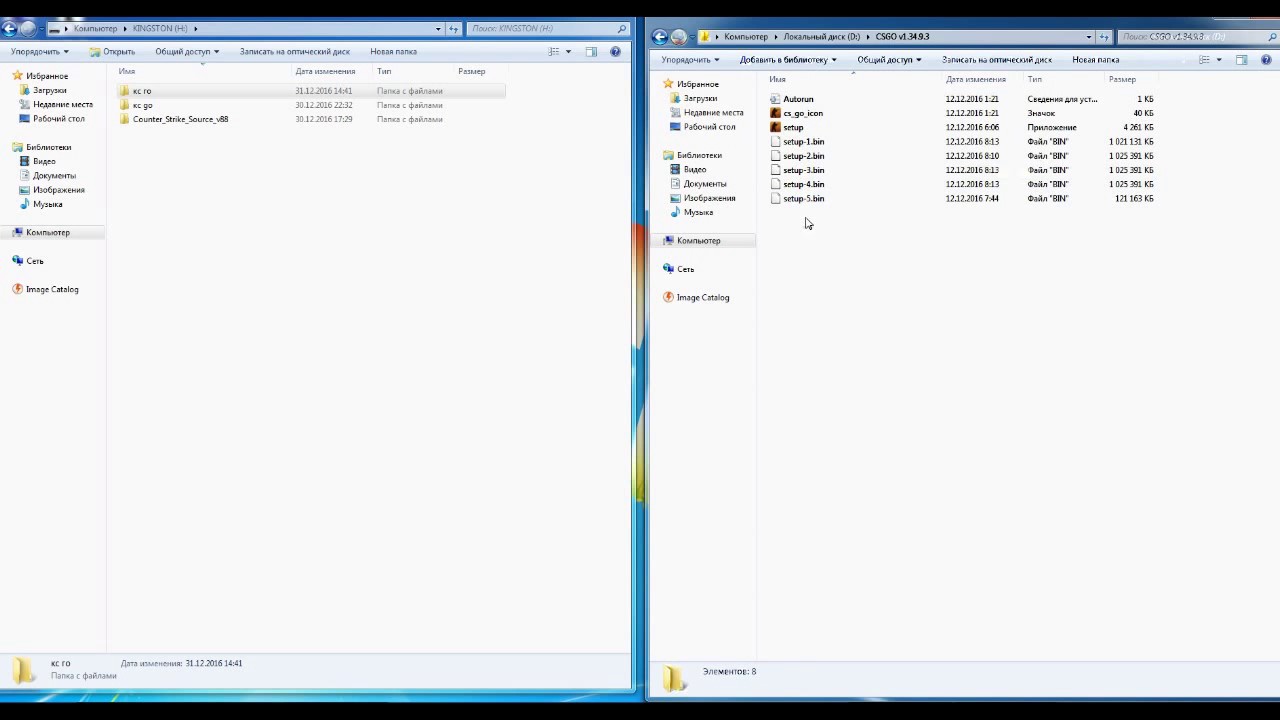Click help icon in the CSGO window toolbar
Screen dimensions: 1280x720
point(1266,60)
